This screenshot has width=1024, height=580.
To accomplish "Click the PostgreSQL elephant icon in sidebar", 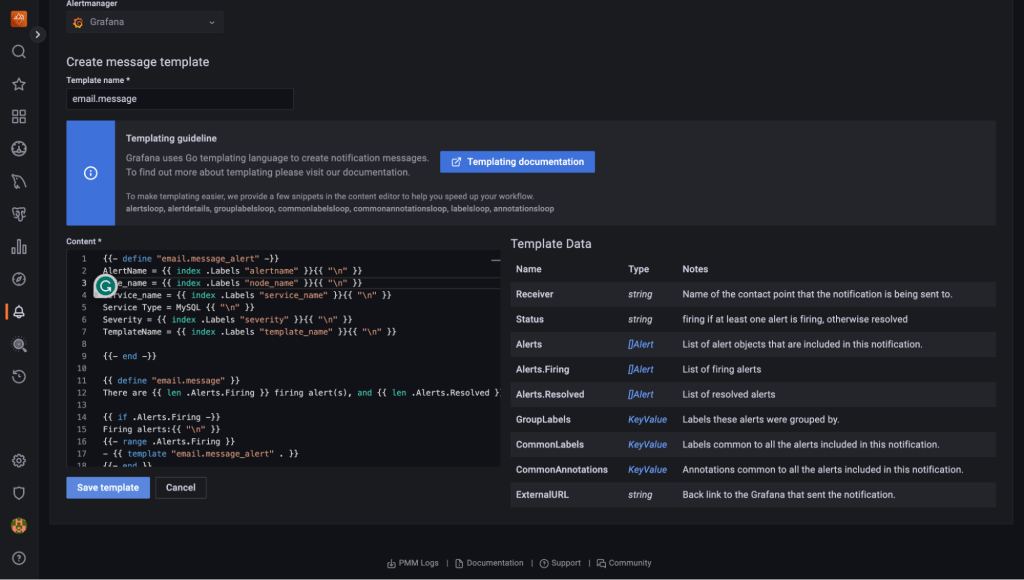I will click(19, 214).
